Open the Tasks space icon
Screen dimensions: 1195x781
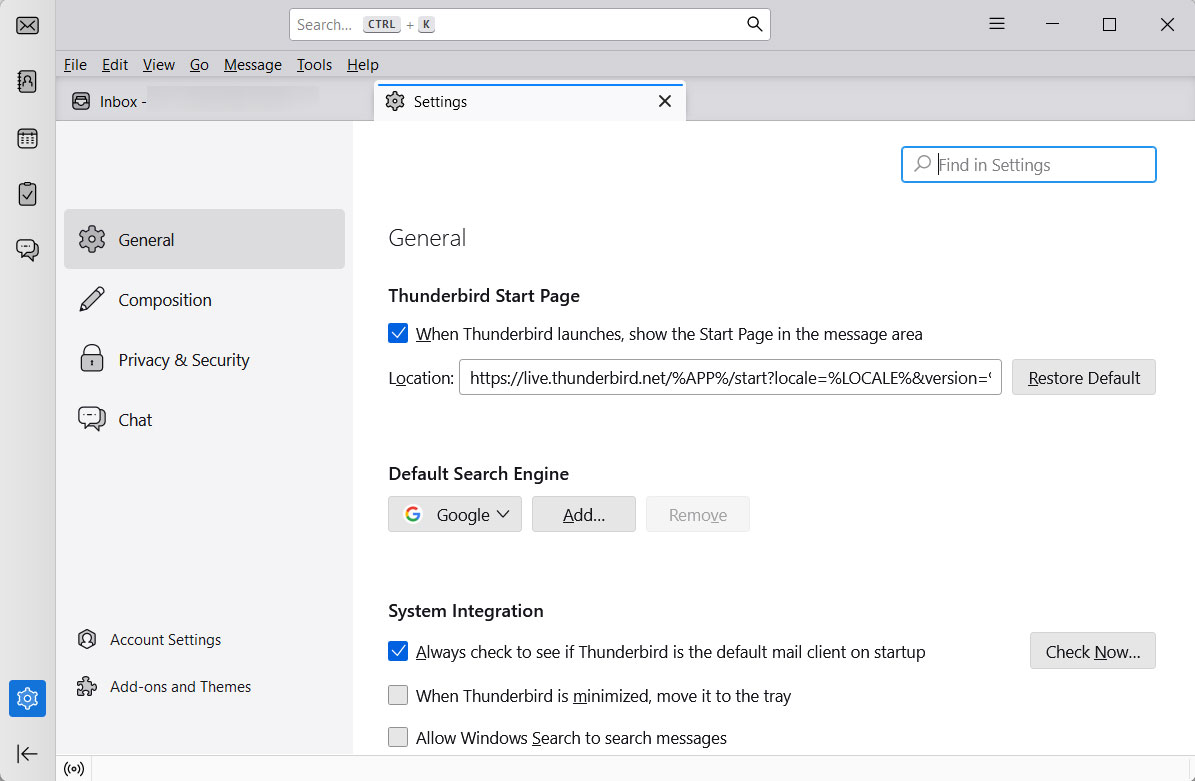28,194
